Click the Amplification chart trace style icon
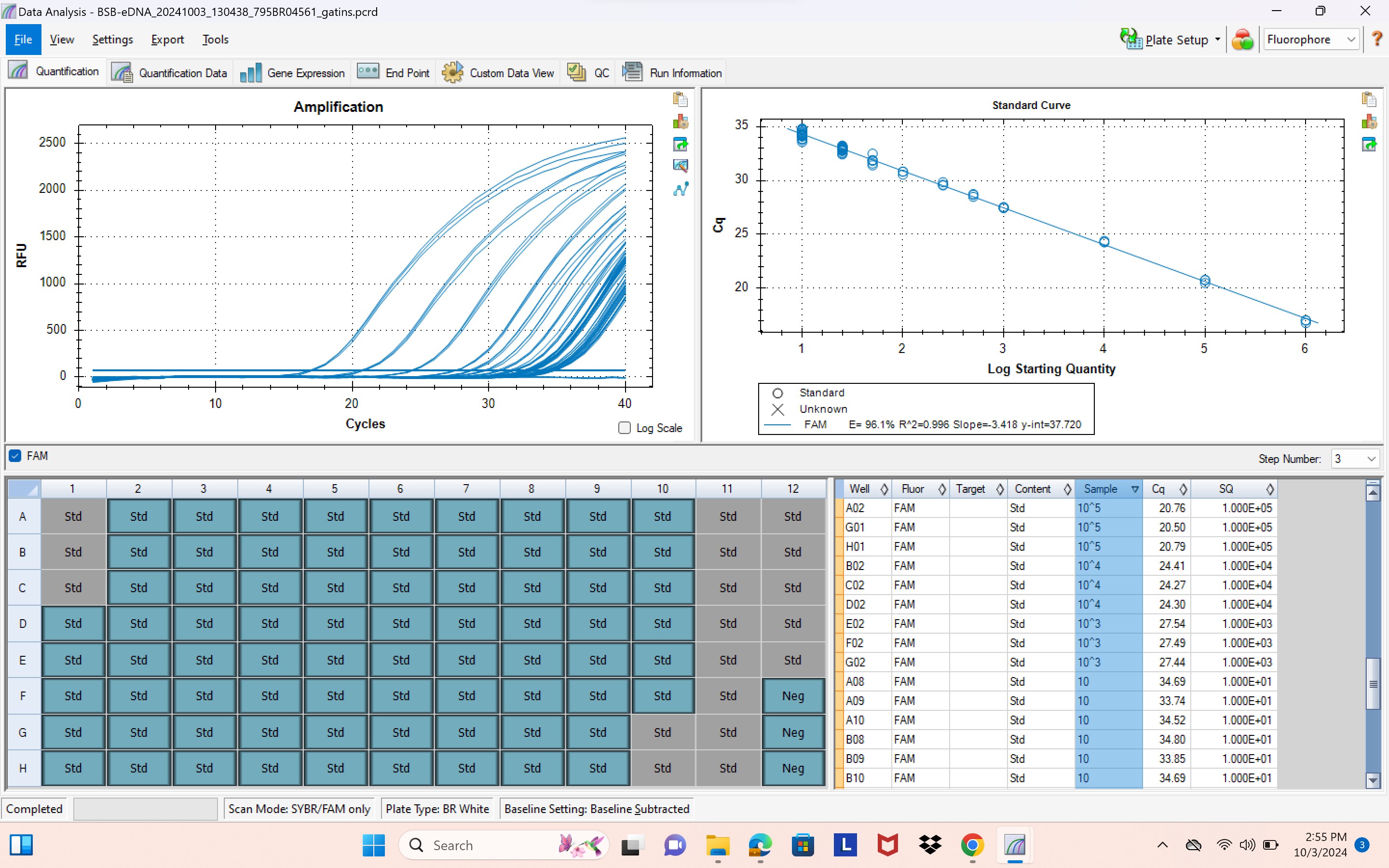 [680, 189]
